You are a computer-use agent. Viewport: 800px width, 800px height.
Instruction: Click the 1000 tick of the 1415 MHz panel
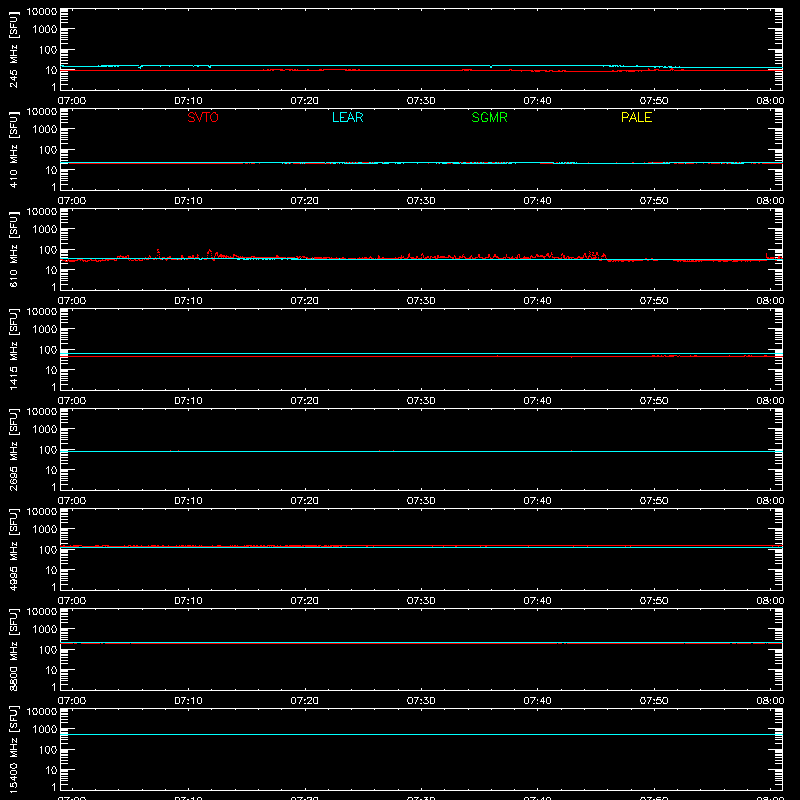(45, 330)
